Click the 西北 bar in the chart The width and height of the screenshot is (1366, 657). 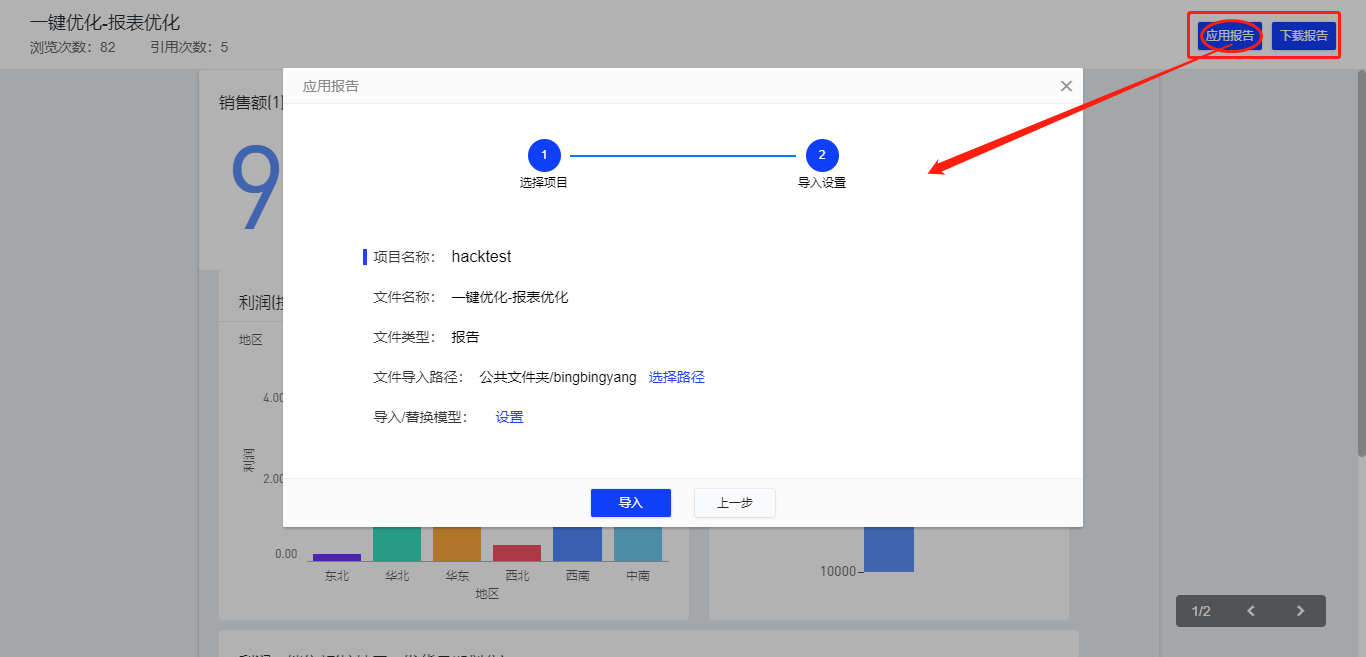[x=517, y=553]
